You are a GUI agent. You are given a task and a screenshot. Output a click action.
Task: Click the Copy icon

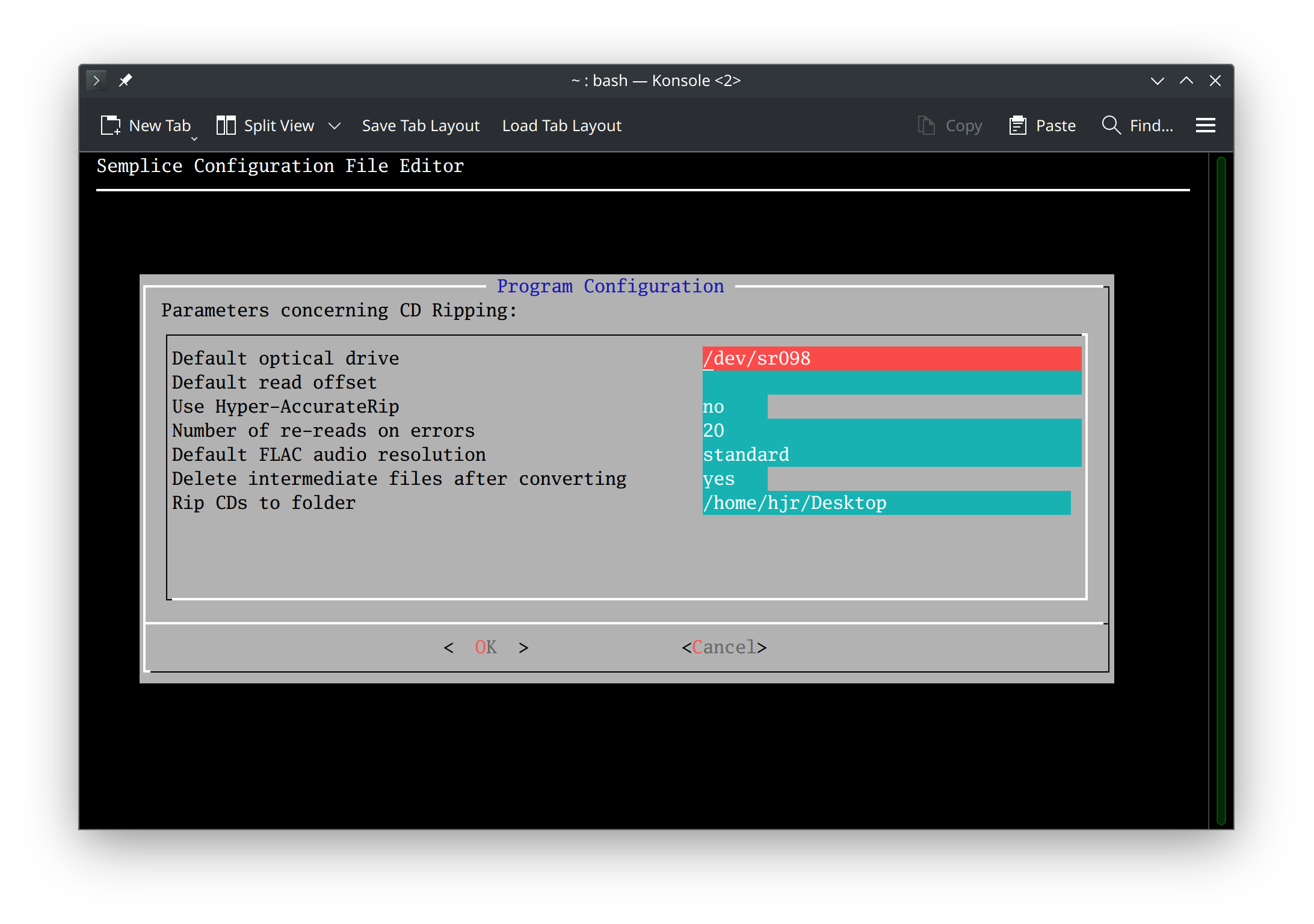(926, 125)
